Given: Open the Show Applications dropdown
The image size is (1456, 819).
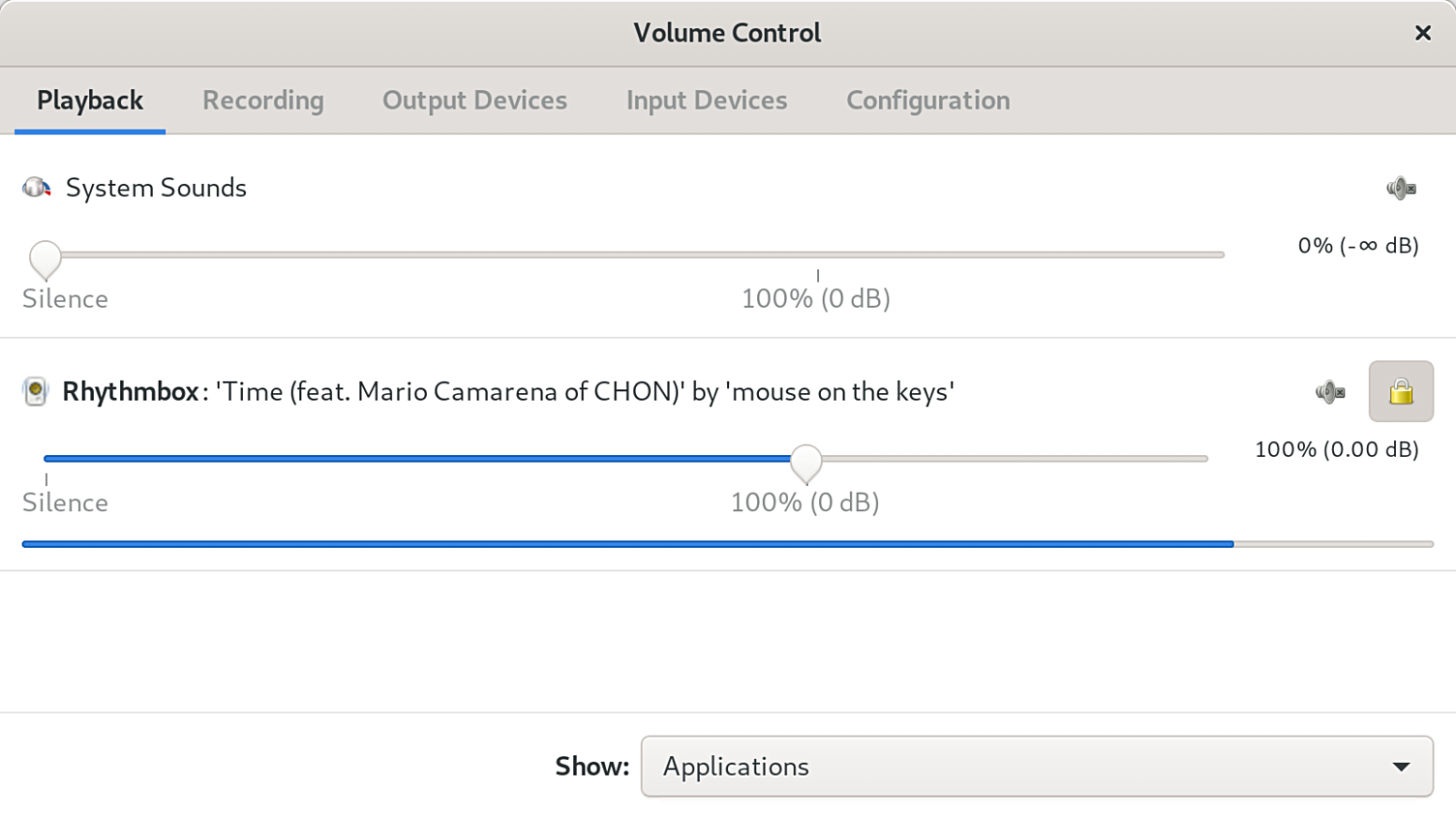Looking at the screenshot, I should [x=1036, y=767].
